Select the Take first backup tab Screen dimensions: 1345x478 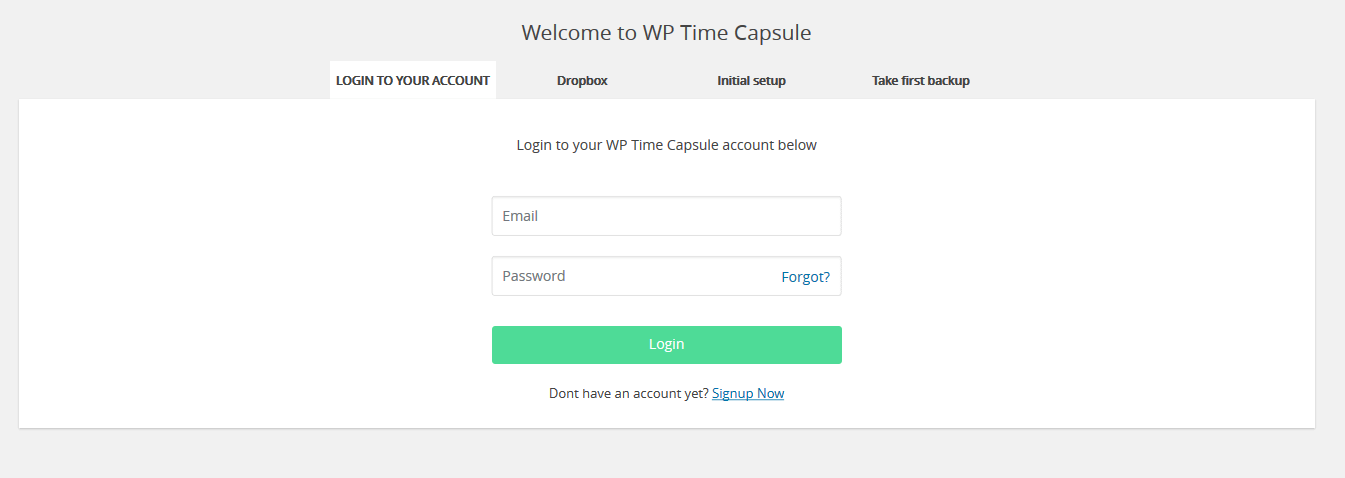[x=920, y=80]
